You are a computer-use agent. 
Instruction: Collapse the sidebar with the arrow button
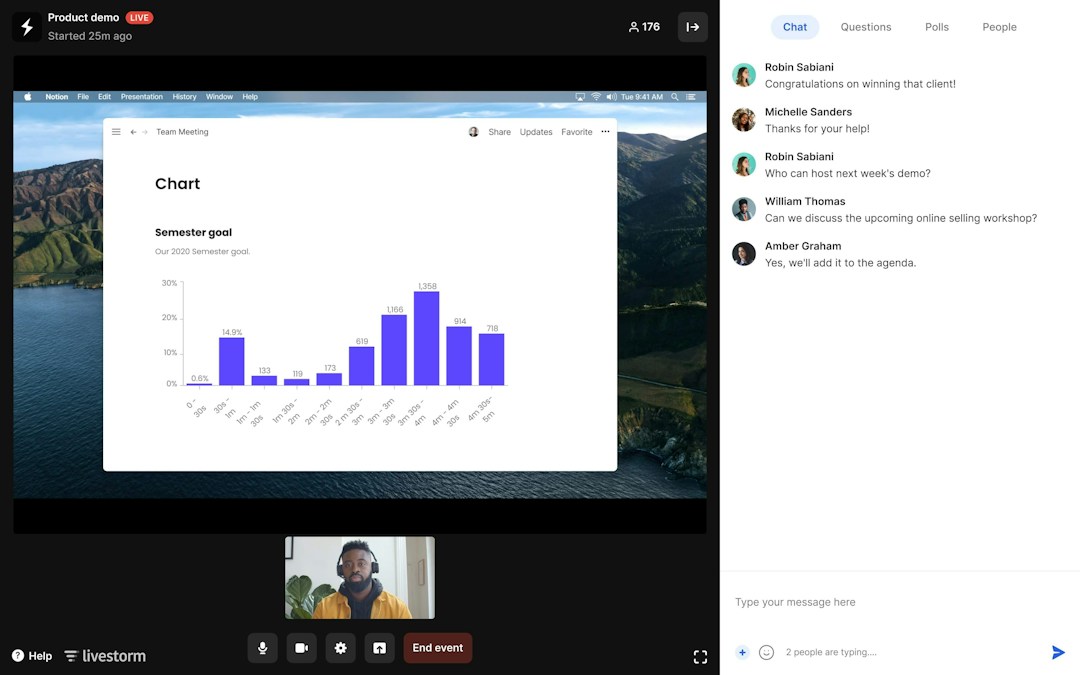[x=692, y=27]
